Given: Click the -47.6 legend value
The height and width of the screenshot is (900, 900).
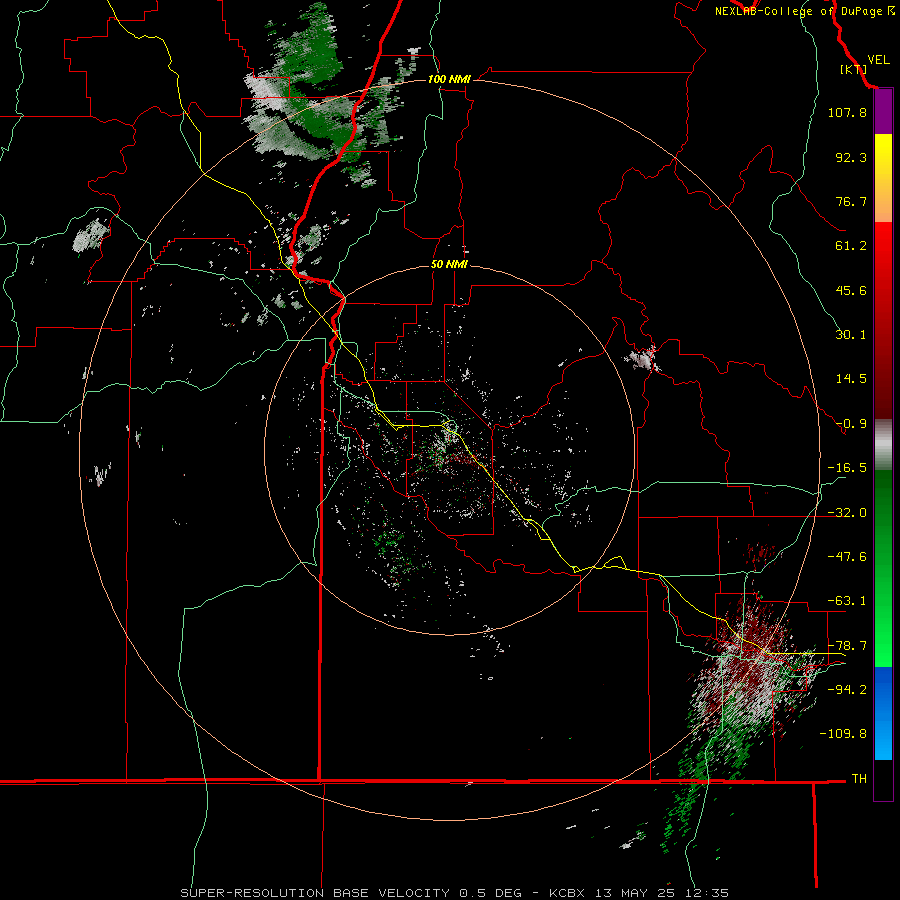Looking at the screenshot, I should tap(847, 556).
